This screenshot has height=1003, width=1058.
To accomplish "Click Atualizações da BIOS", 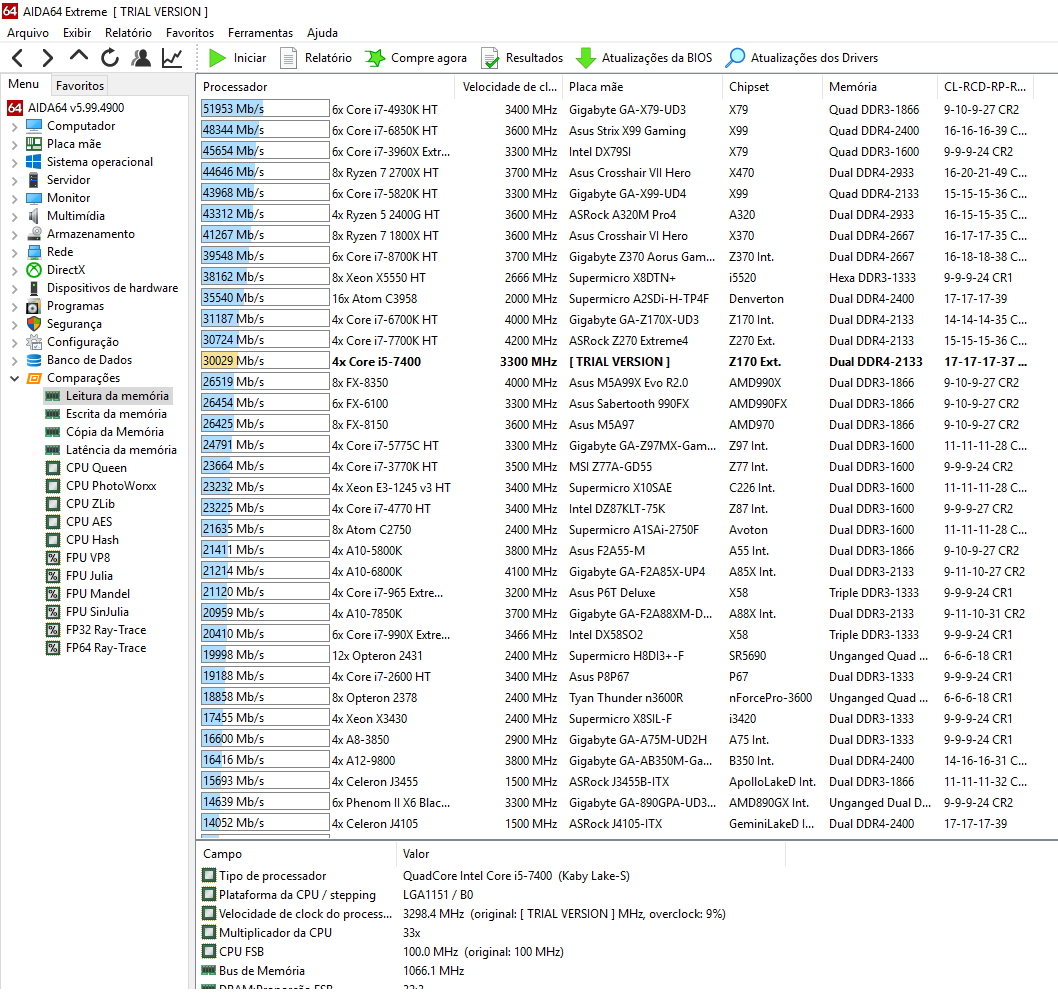I will [644, 58].
